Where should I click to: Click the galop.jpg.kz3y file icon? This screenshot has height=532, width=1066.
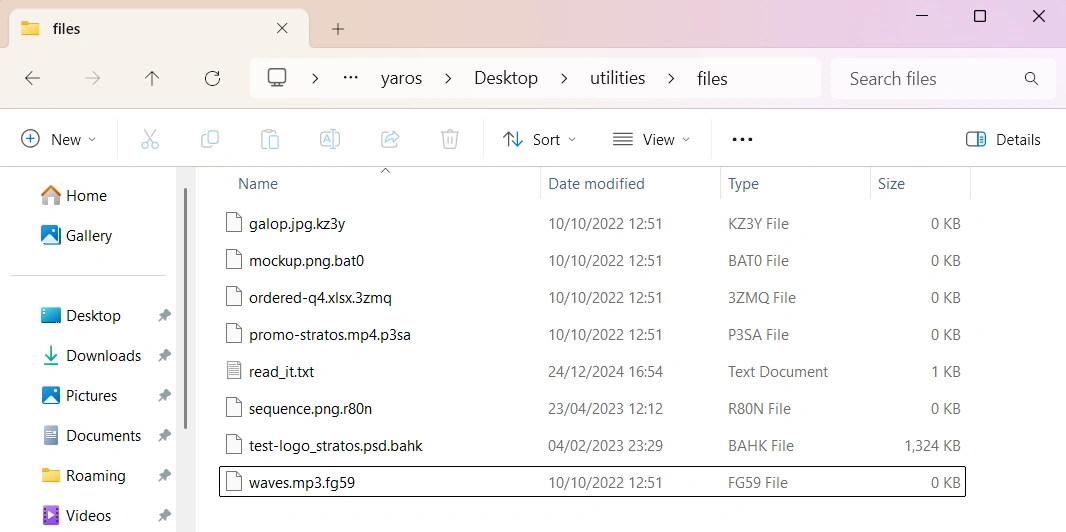(x=234, y=224)
